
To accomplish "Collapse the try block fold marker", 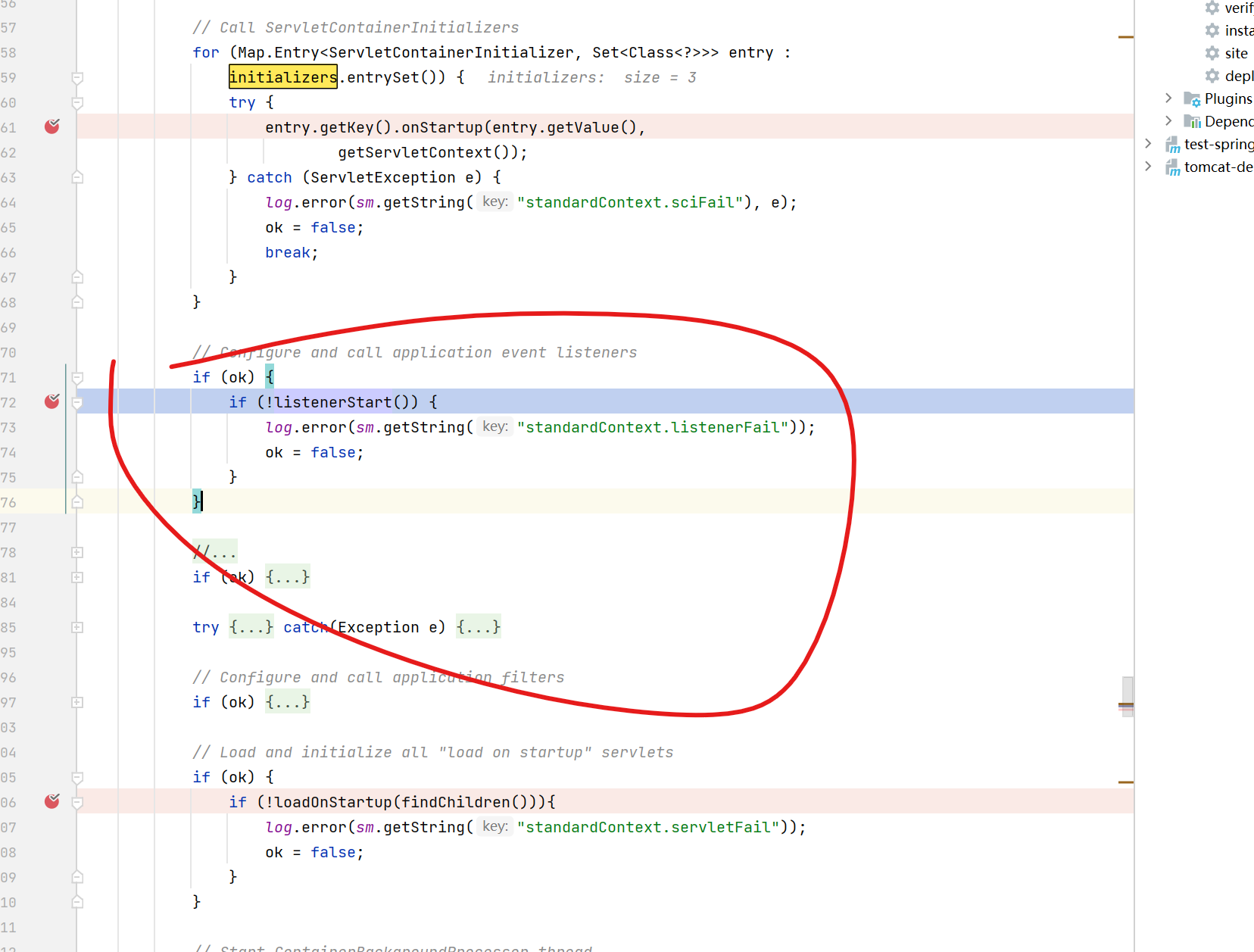I will point(77,102).
